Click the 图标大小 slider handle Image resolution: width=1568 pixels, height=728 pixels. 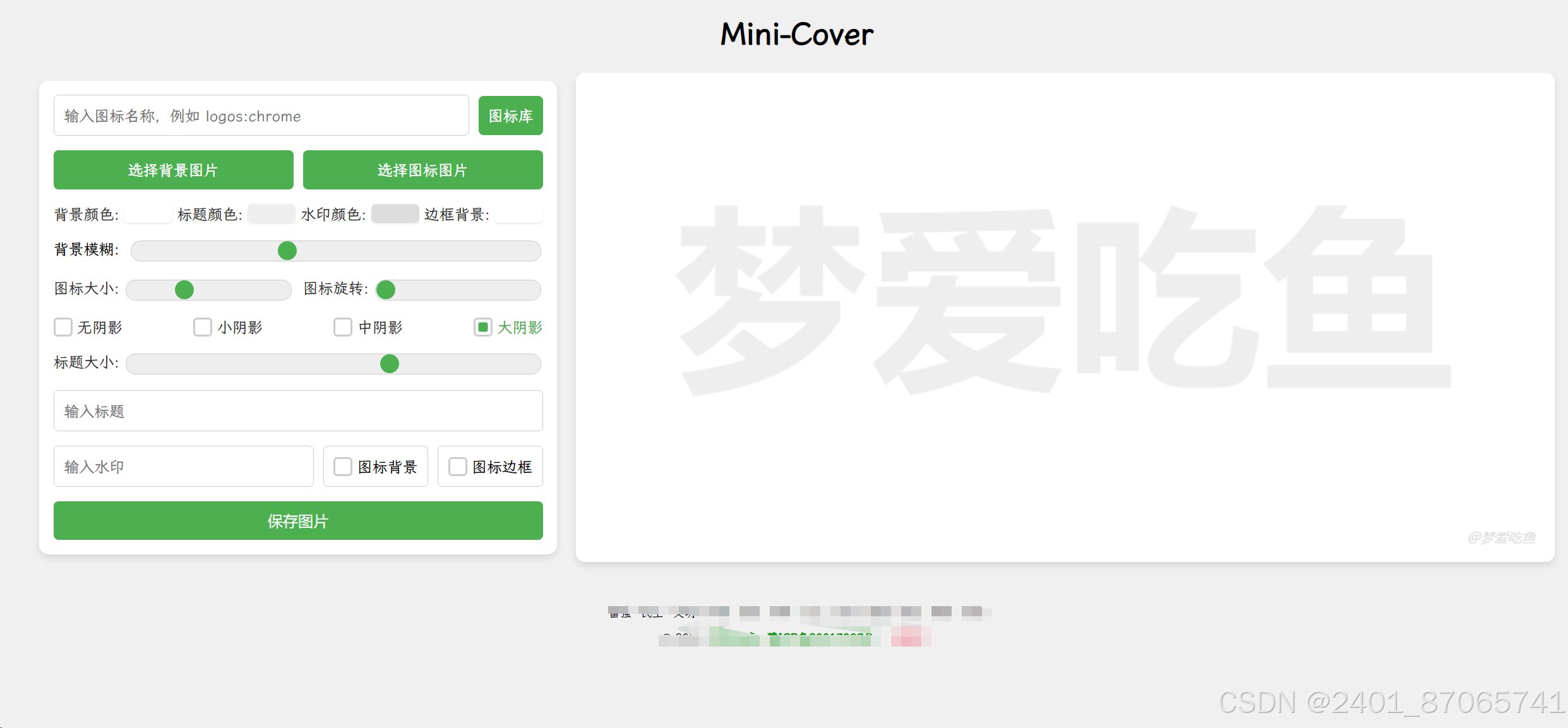pyautogui.click(x=183, y=290)
